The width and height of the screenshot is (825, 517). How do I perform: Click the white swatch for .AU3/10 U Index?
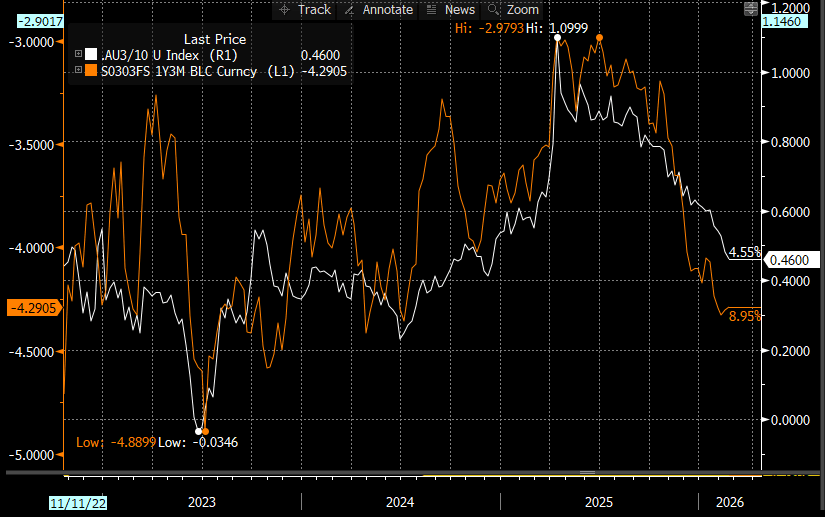[91, 54]
